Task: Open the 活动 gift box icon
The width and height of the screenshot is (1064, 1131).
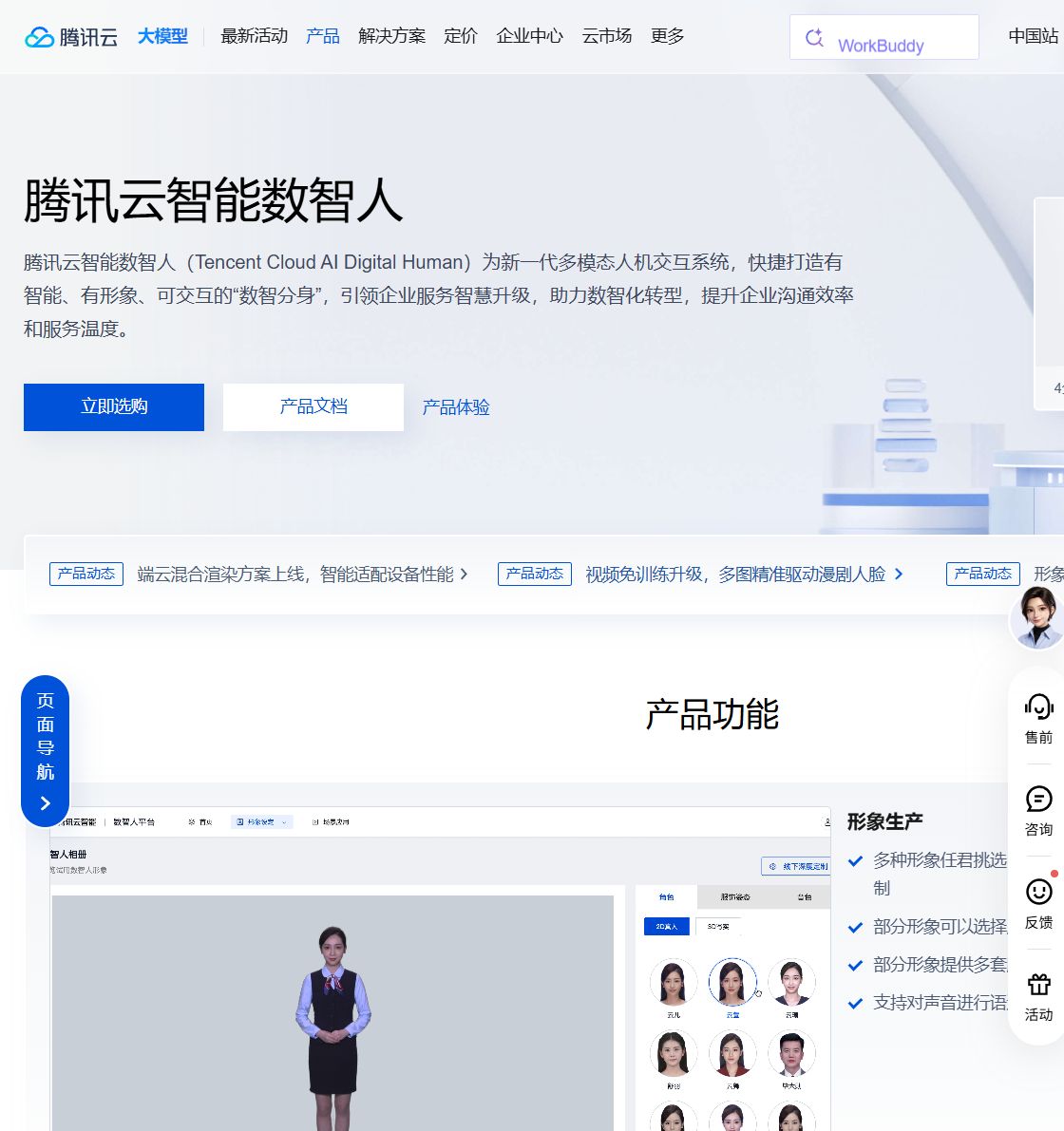Action: pyautogui.click(x=1038, y=984)
